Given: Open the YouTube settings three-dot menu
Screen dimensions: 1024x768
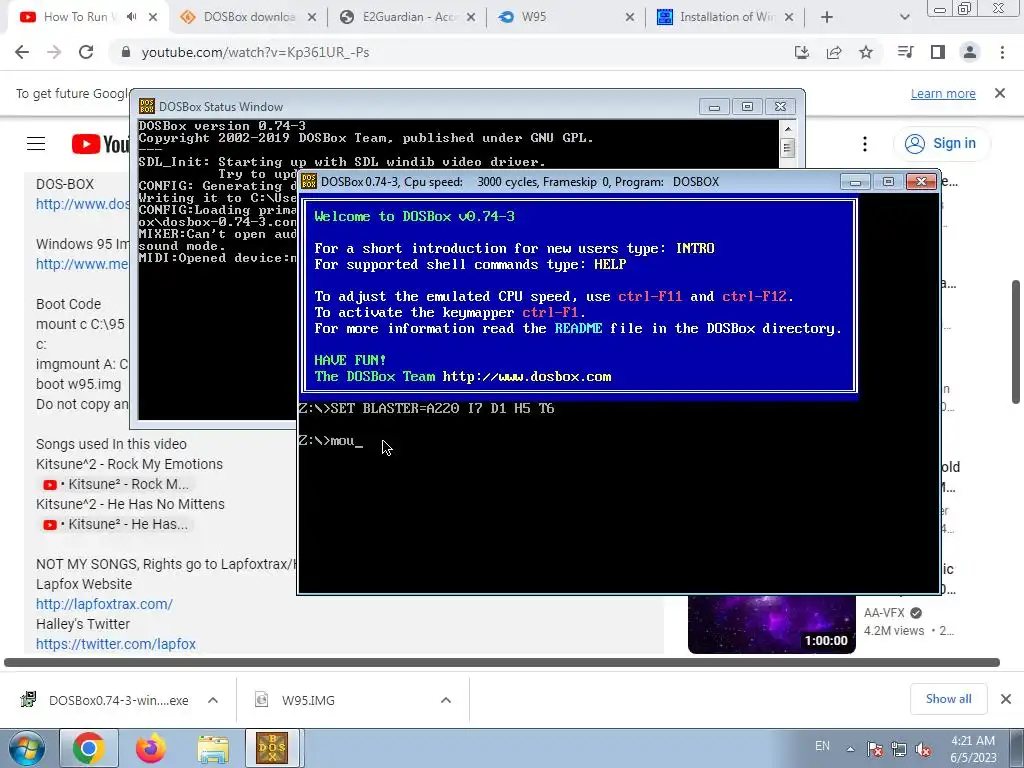Looking at the screenshot, I should (x=865, y=144).
